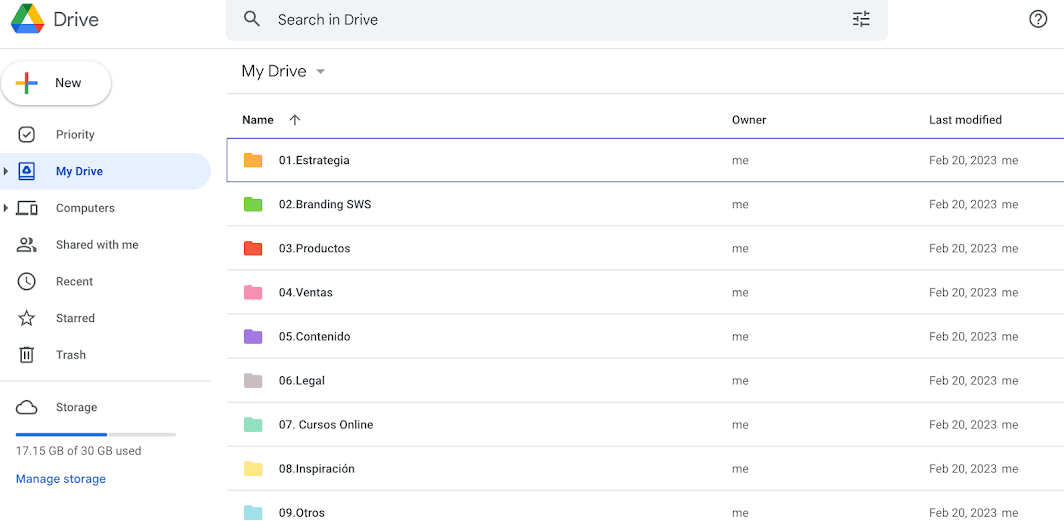
Task: Click the 17.15 GB of 30 GB used text
Action: (x=78, y=451)
